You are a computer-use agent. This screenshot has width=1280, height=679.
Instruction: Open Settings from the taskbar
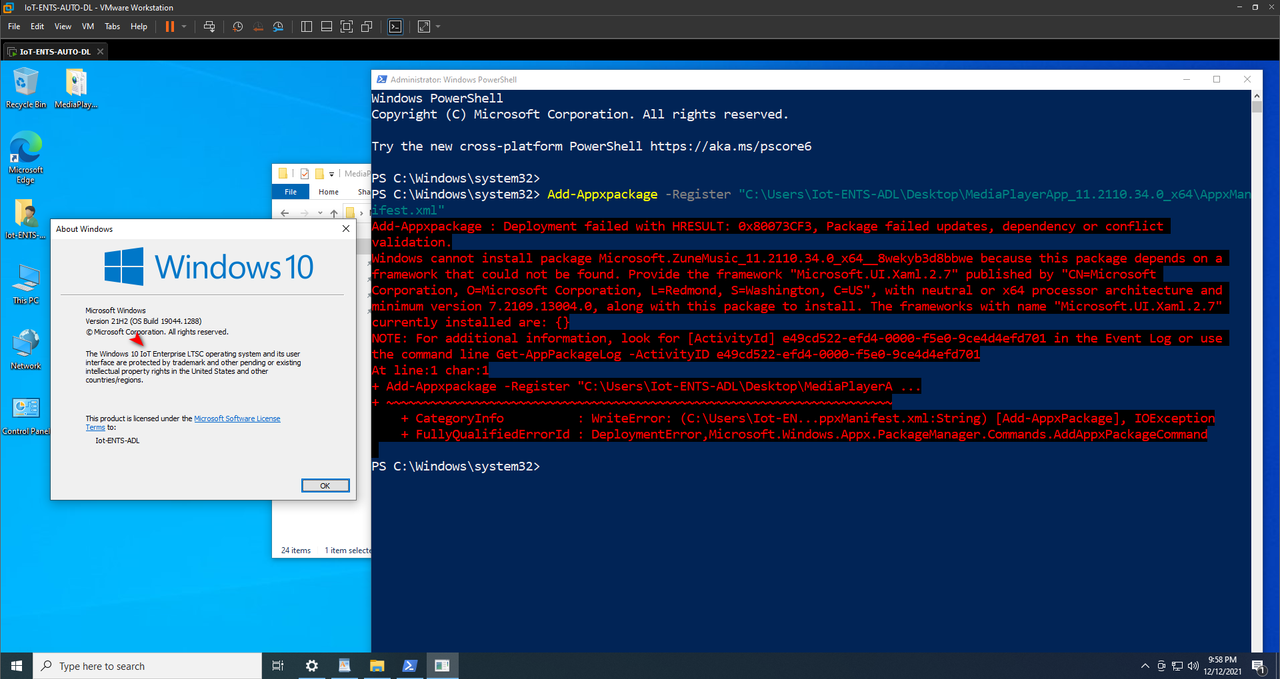(x=312, y=665)
